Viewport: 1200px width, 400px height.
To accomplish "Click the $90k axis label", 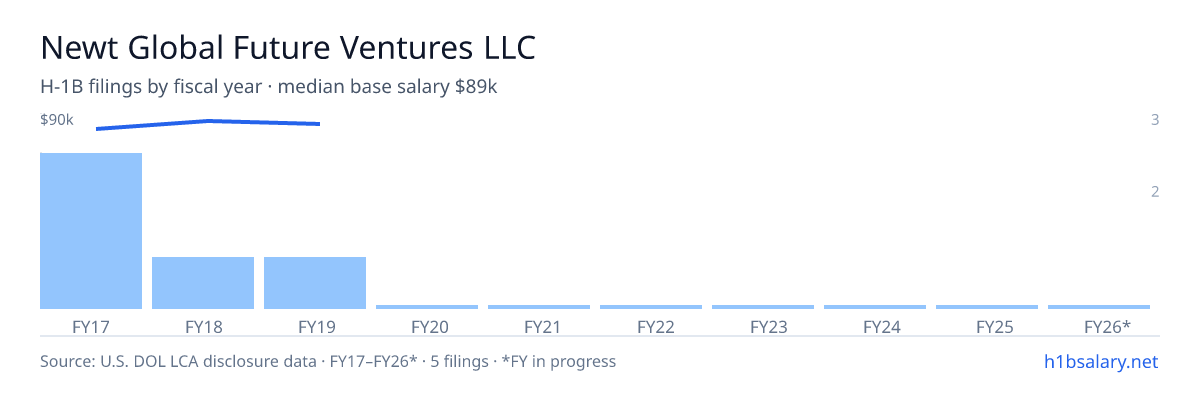I will [x=57, y=120].
